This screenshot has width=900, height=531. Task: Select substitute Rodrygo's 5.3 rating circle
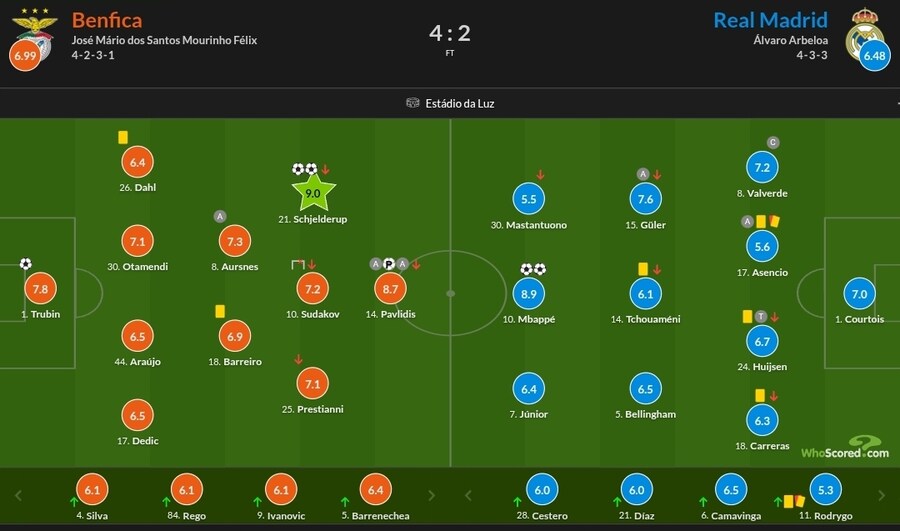(x=825, y=491)
